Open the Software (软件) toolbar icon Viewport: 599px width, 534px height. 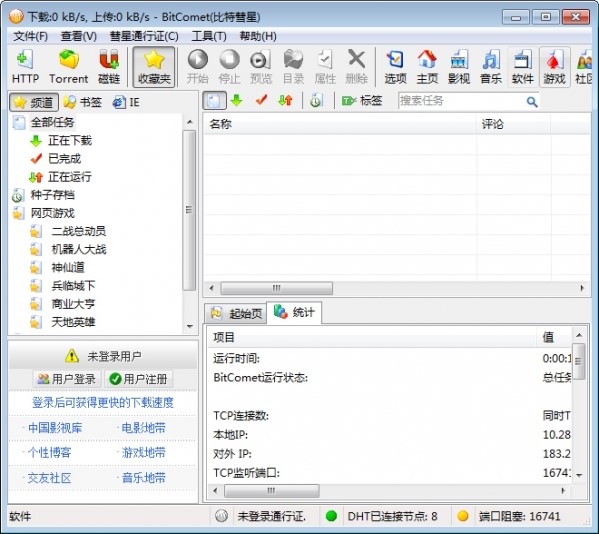click(x=523, y=67)
